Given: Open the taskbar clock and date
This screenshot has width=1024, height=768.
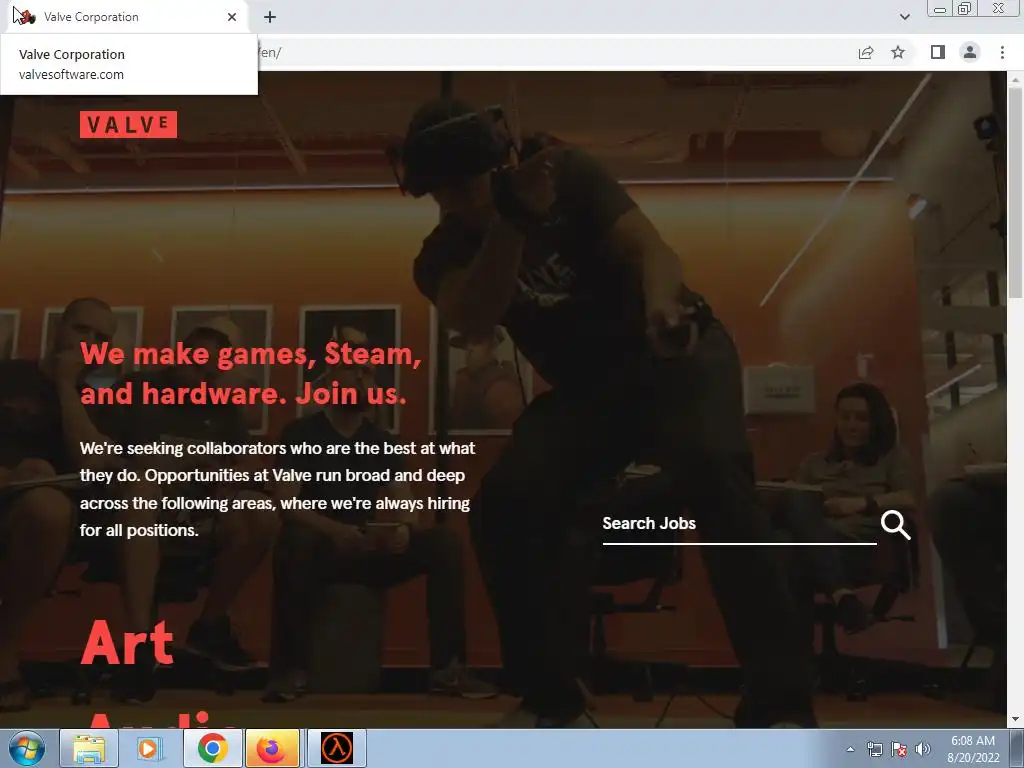Looking at the screenshot, I should [x=973, y=749].
